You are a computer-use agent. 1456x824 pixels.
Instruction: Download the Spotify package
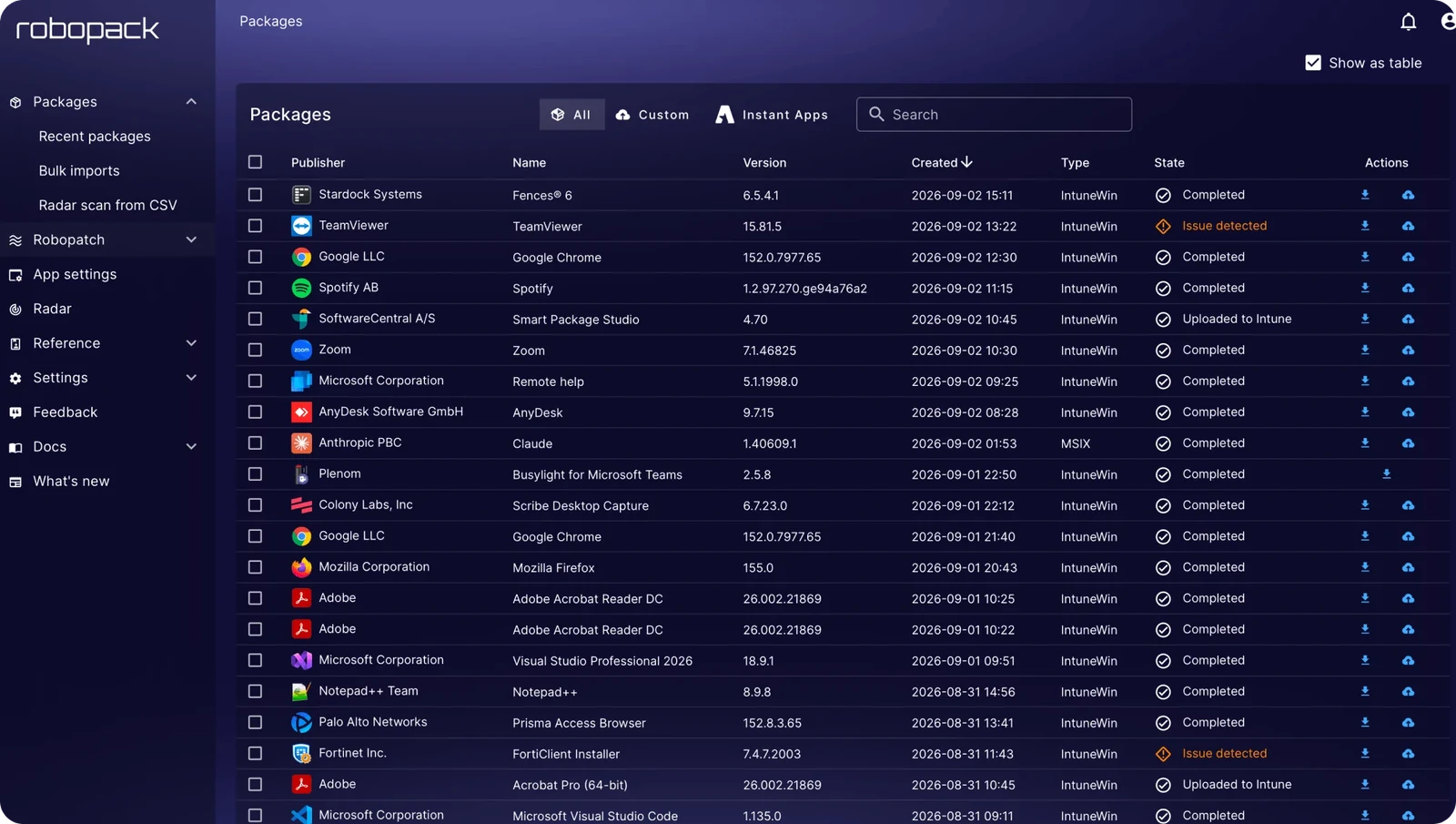coord(1365,288)
